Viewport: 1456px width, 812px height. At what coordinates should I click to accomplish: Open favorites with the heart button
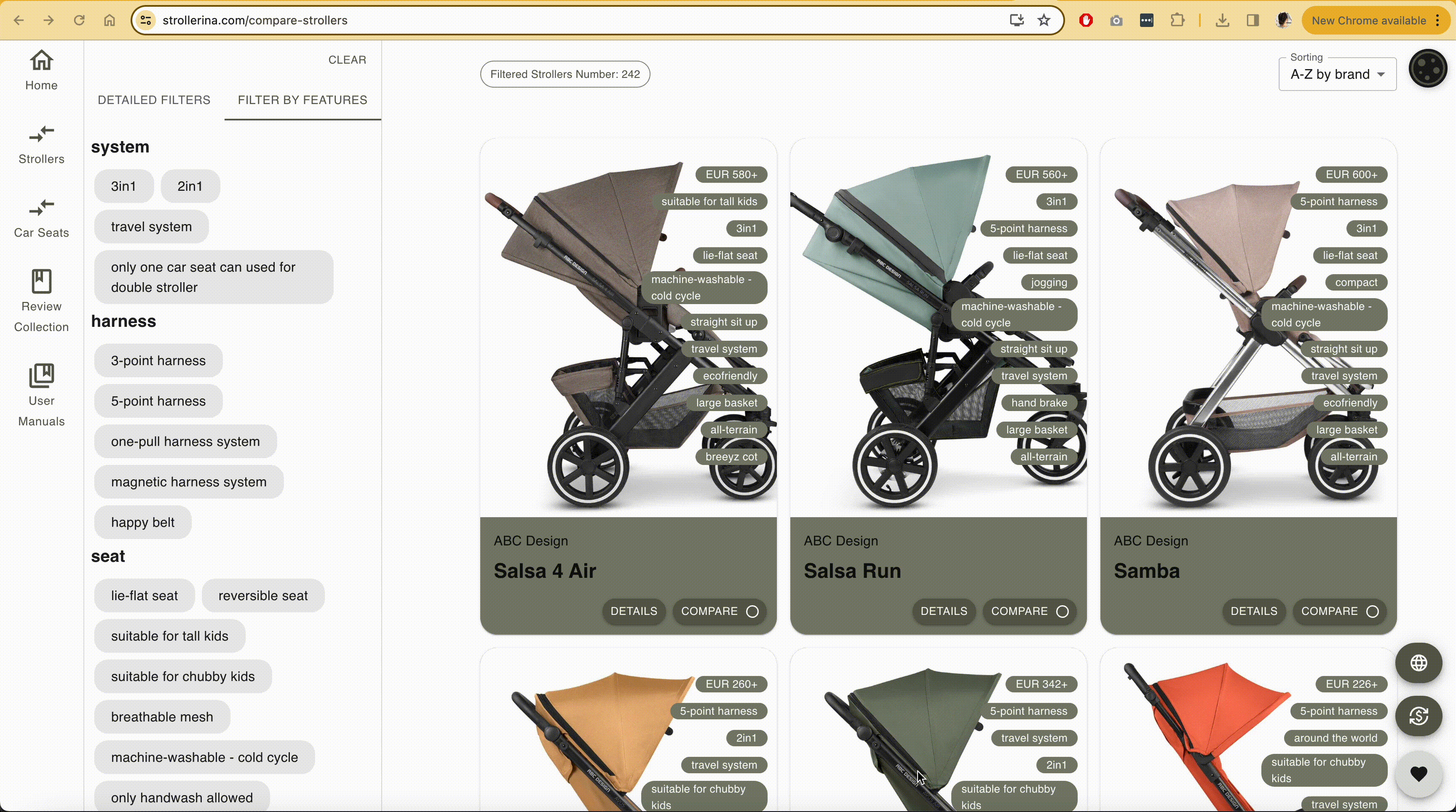pyautogui.click(x=1418, y=774)
